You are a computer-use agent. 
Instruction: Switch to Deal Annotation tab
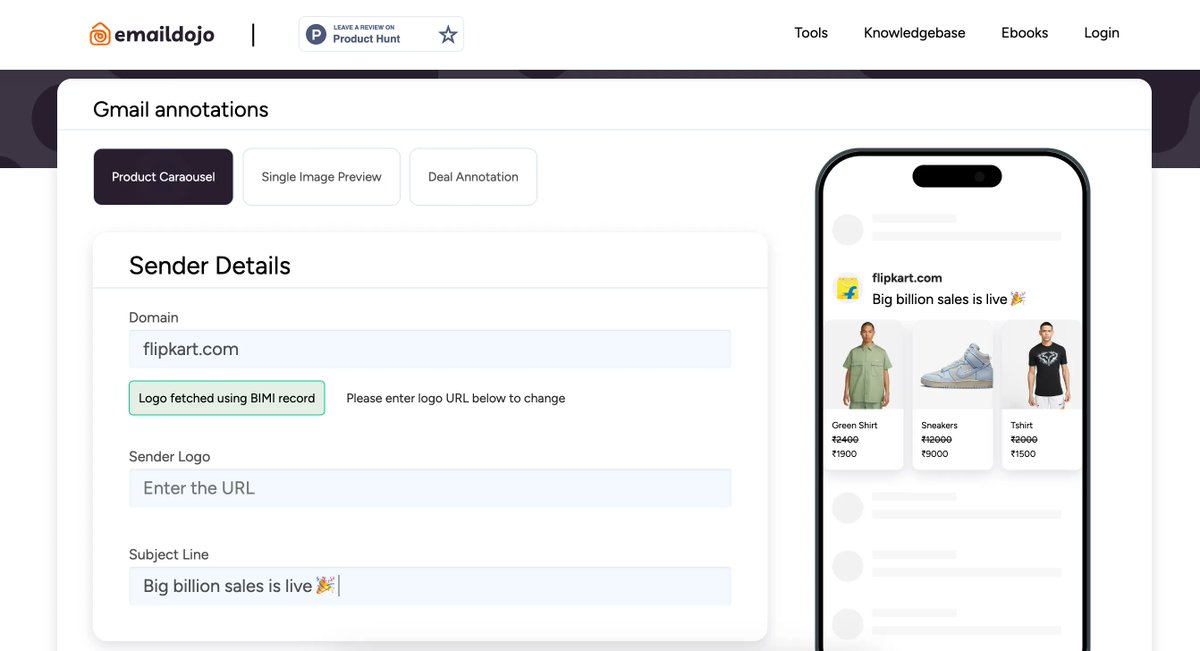(473, 177)
